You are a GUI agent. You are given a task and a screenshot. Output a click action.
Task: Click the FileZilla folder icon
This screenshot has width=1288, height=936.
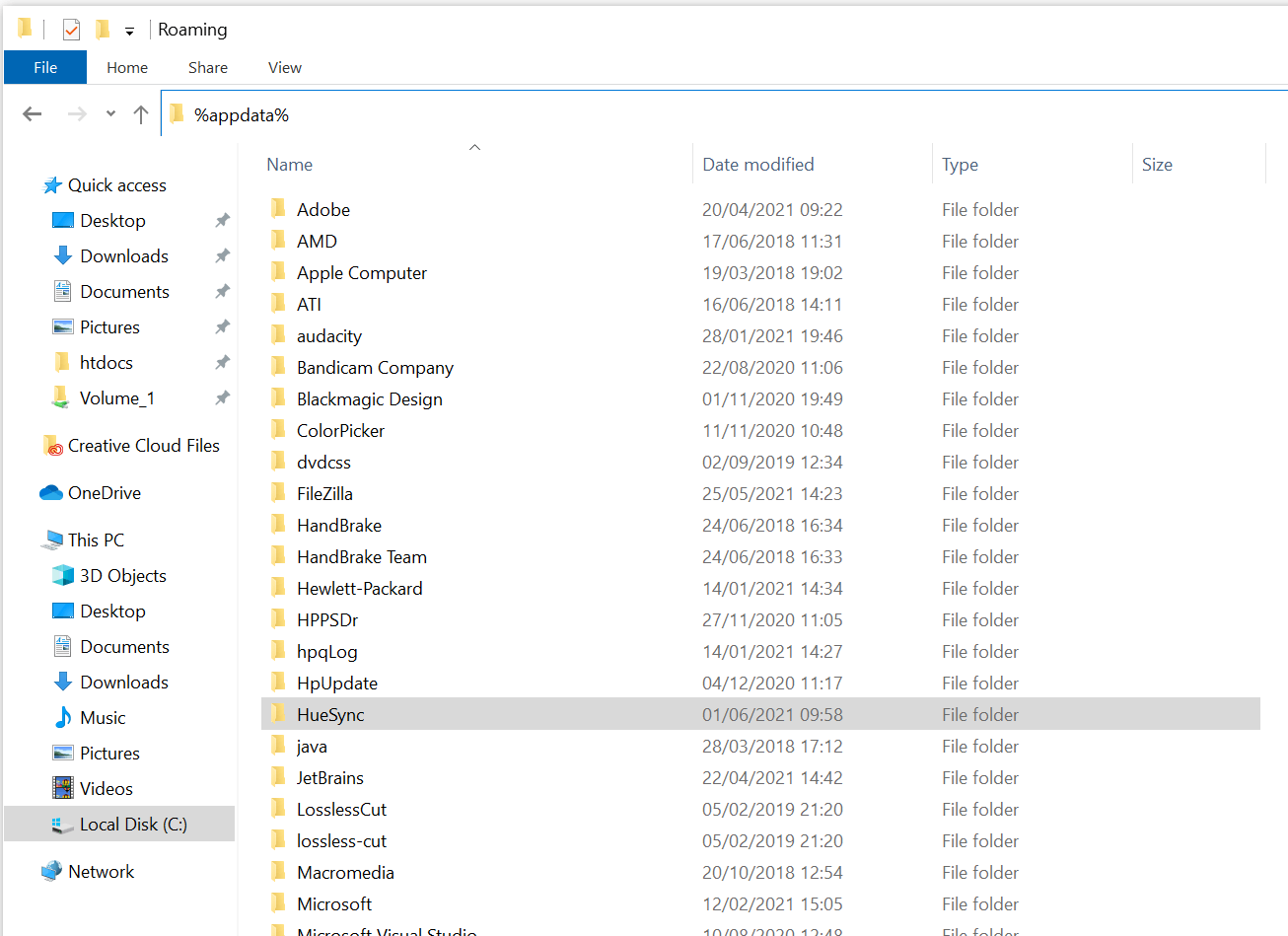[278, 493]
